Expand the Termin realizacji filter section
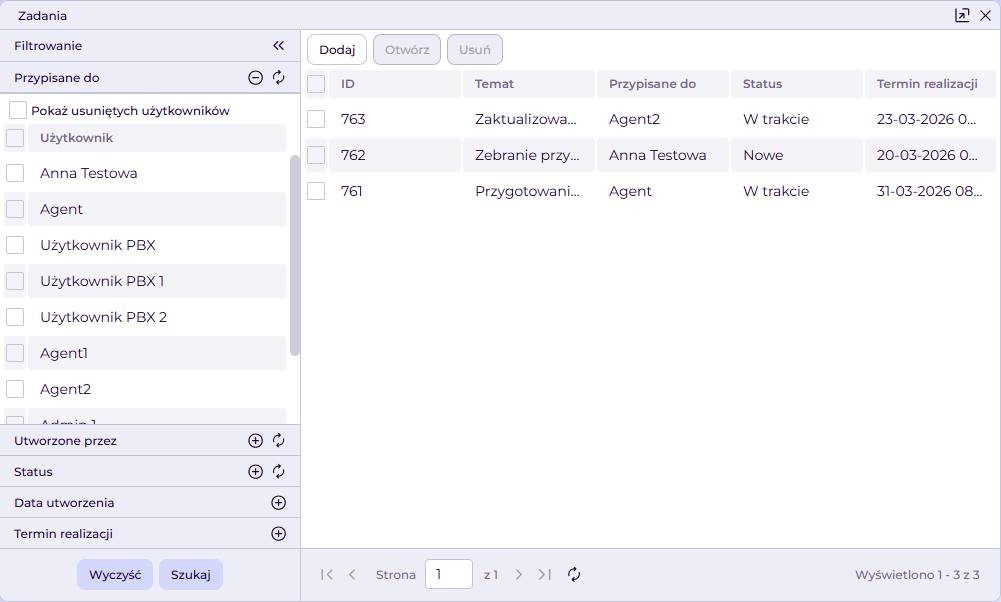 click(278, 534)
